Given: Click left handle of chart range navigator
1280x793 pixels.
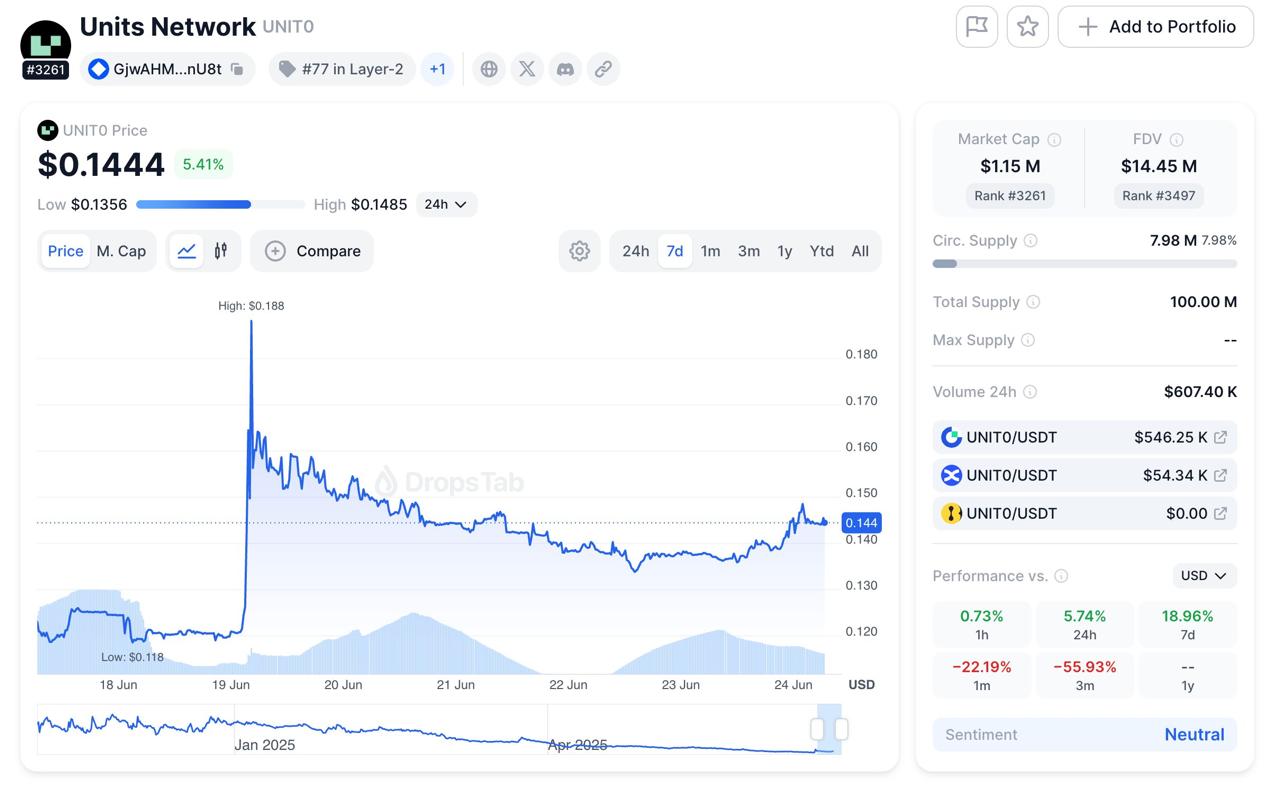Looking at the screenshot, I should (x=818, y=729).
